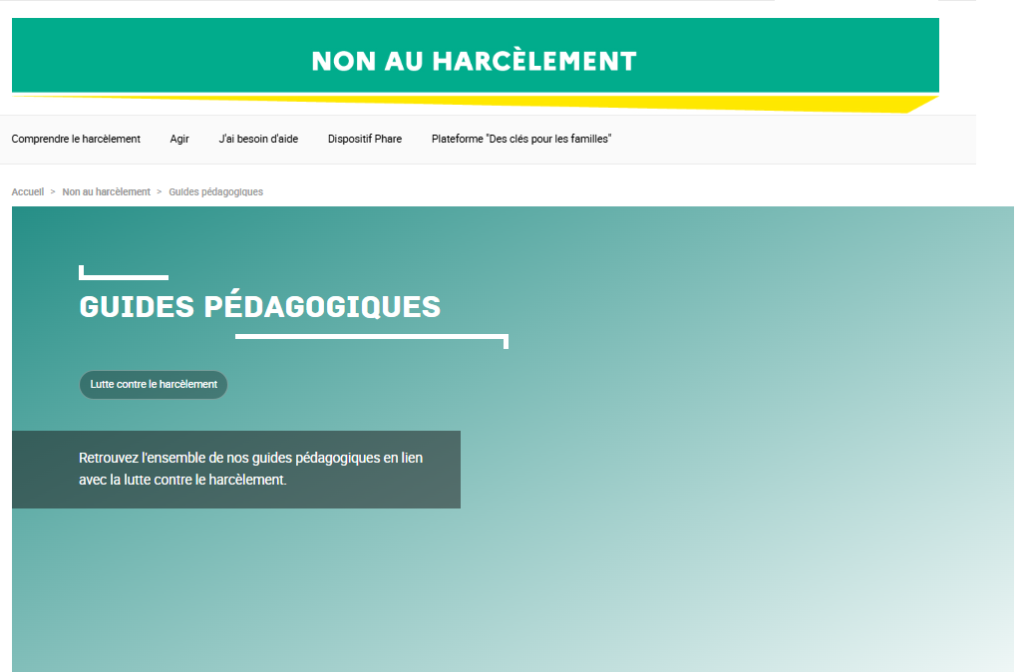The image size is (1024, 672).
Task: Click the white bracket line below the heading
Action: tap(370, 337)
